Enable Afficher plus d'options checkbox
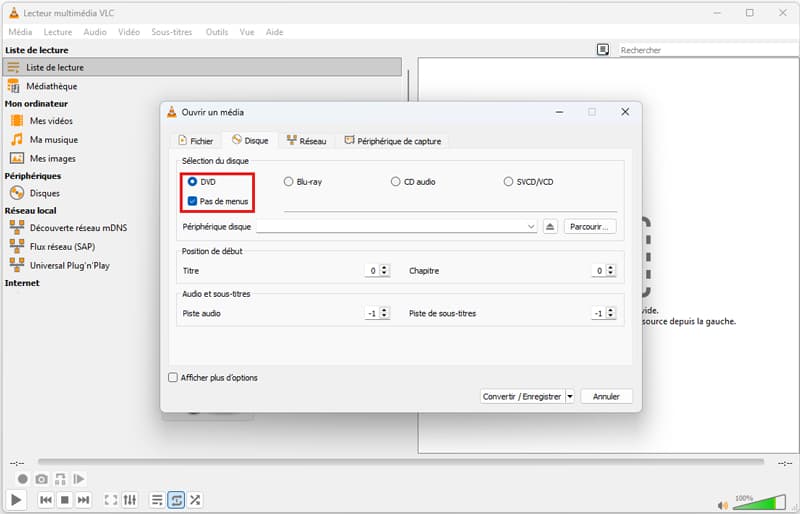800x514 pixels. tap(174, 378)
